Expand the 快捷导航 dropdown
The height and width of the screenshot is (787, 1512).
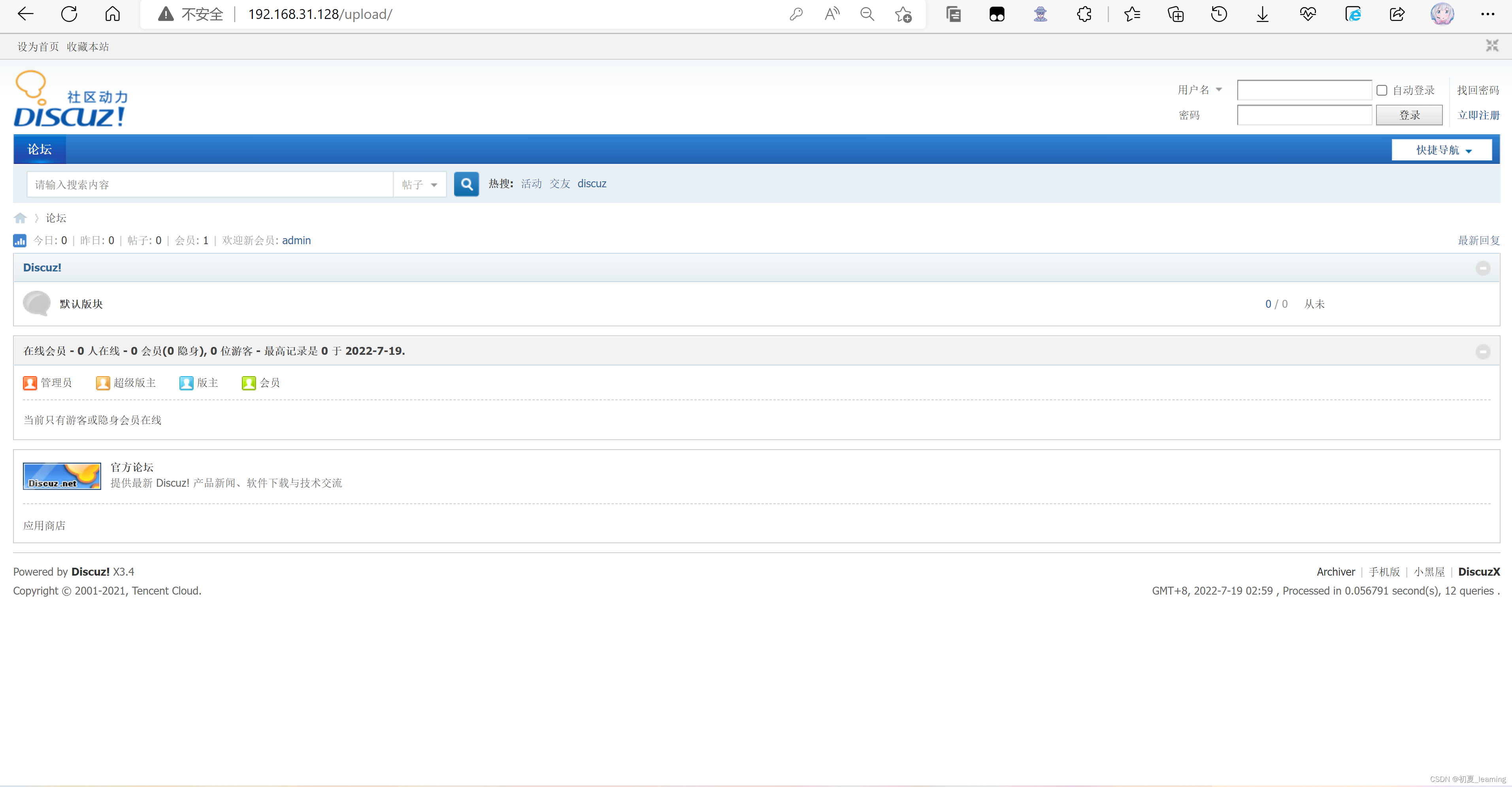pos(1441,150)
